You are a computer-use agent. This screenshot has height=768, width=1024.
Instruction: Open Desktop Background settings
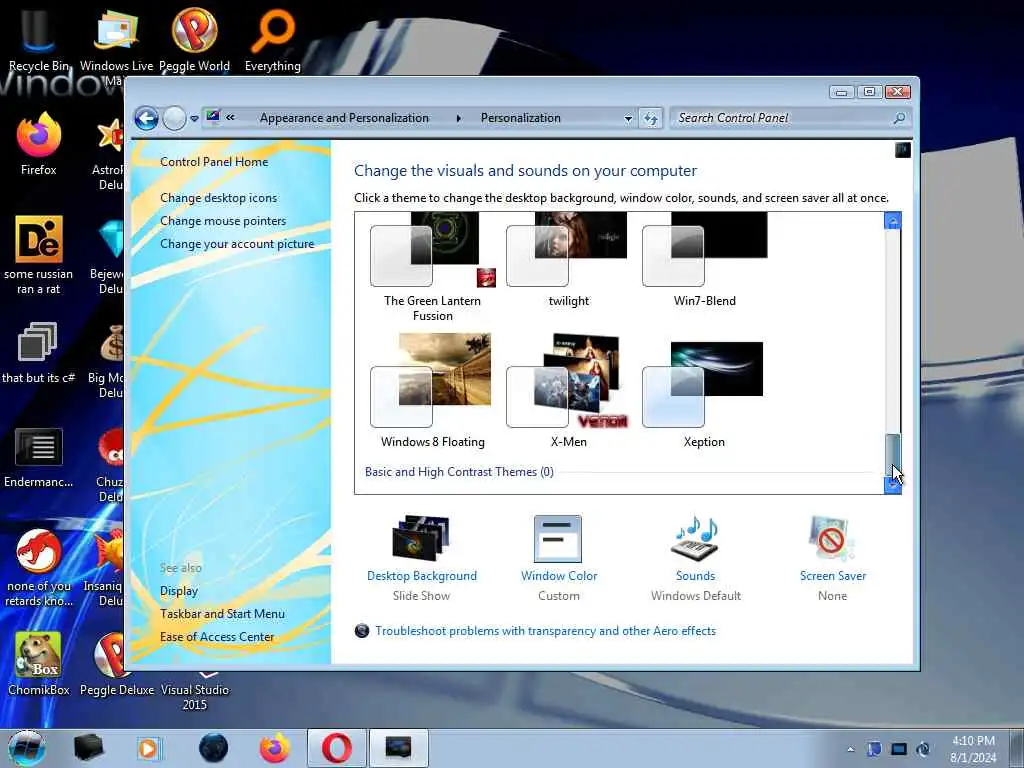click(422, 558)
